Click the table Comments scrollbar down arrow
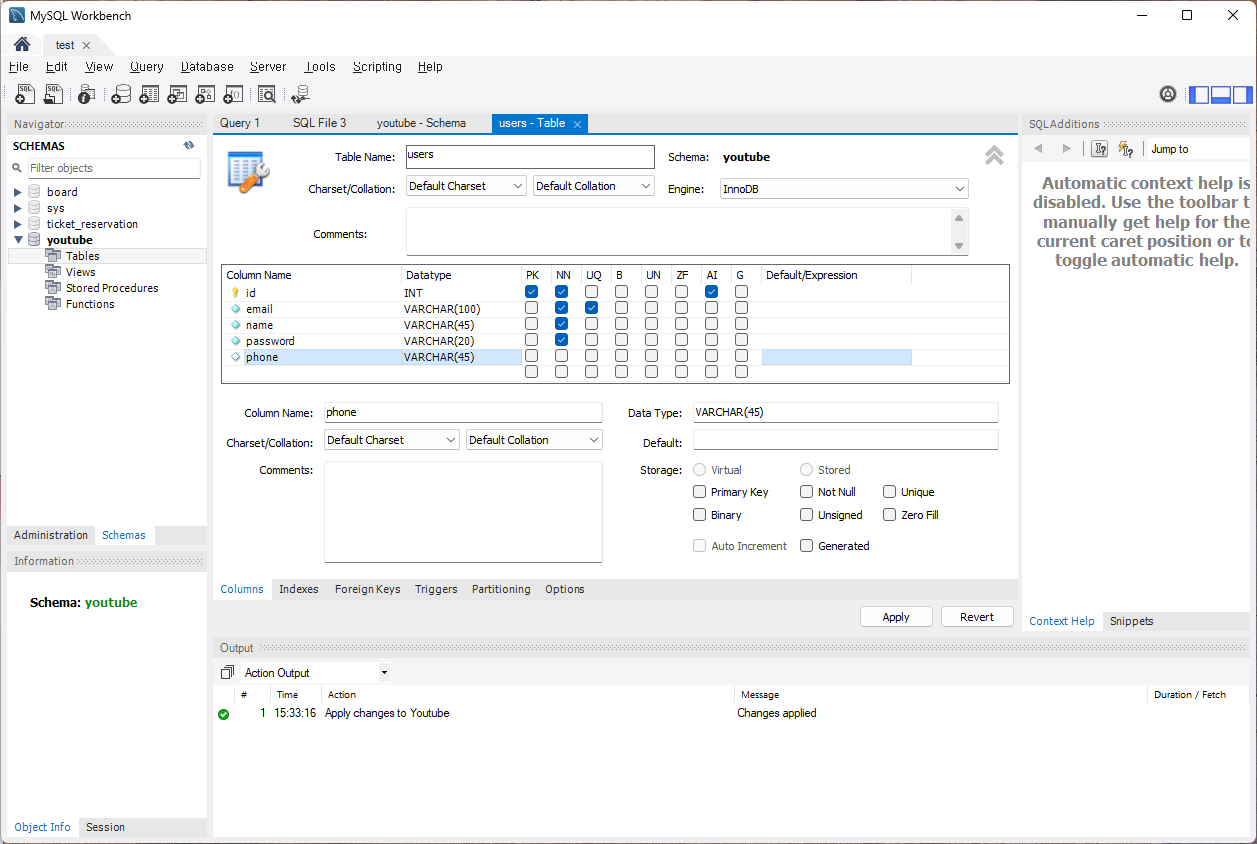The height and width of the screenshot is (844, 1257). click(x=959, y=246)
